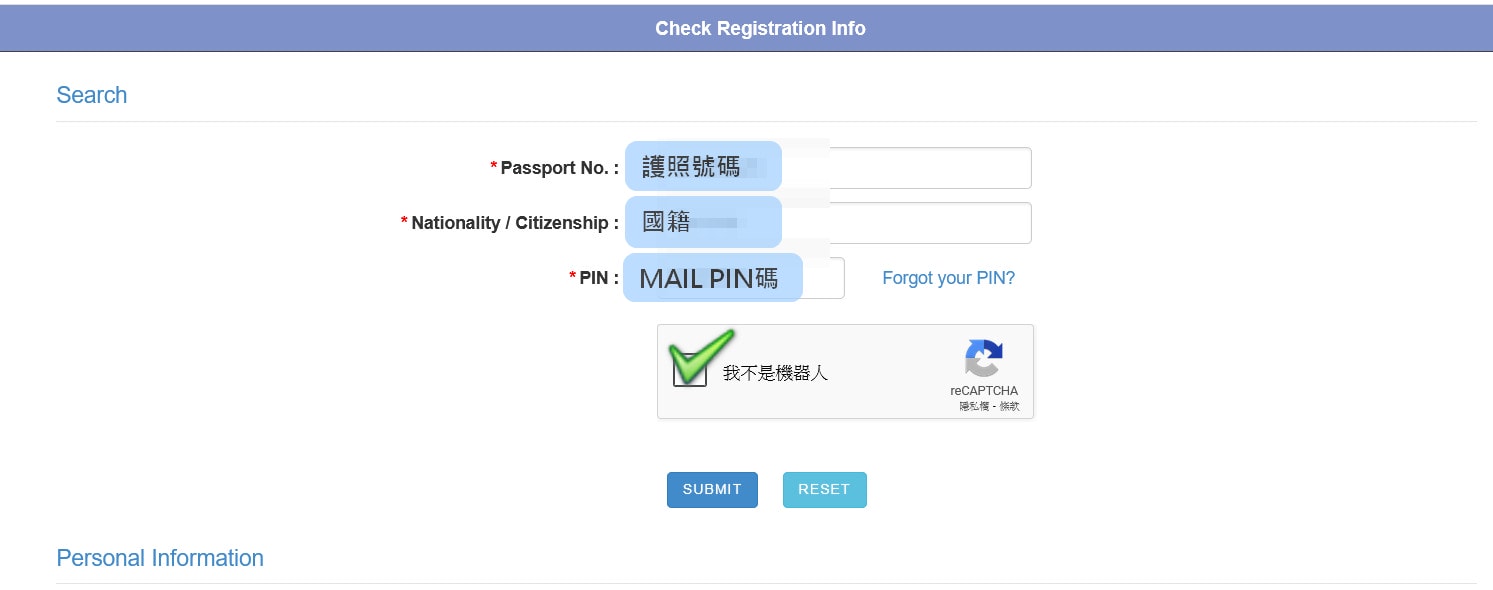1493x590 pixels.
Task: Click the RESET button
Action: click(824, 490)
